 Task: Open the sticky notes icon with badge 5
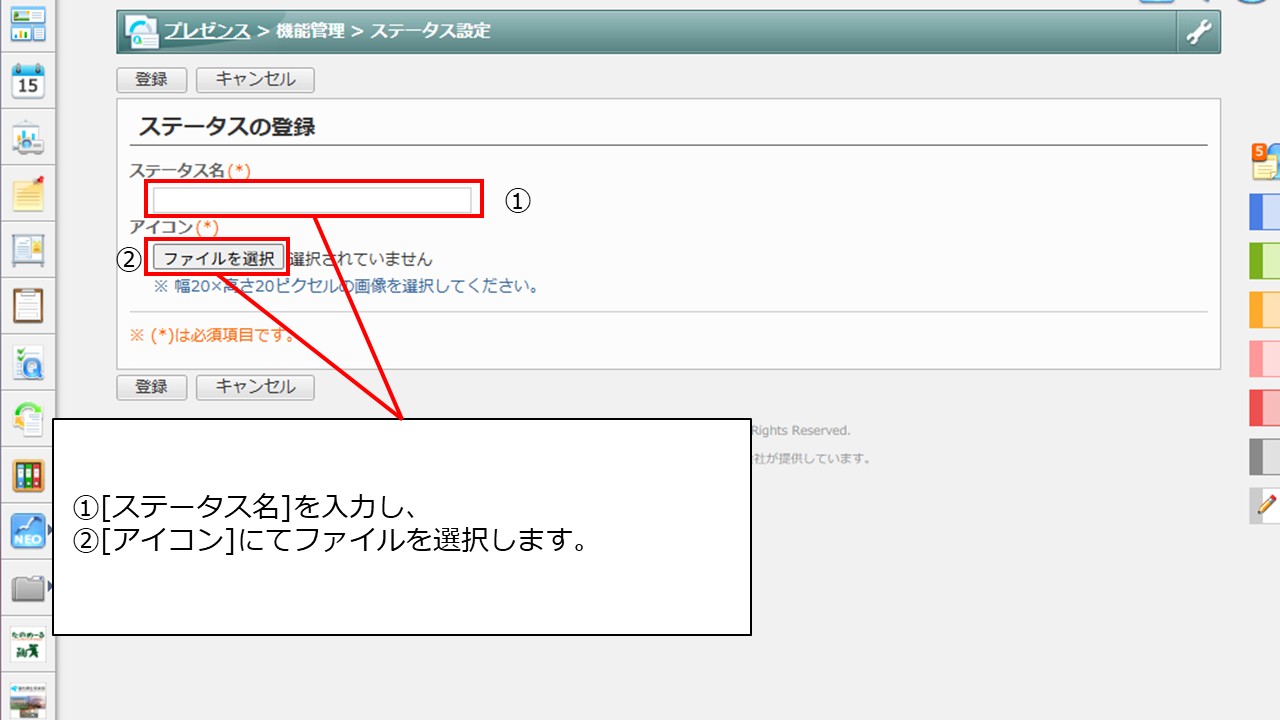(1265, 161)
